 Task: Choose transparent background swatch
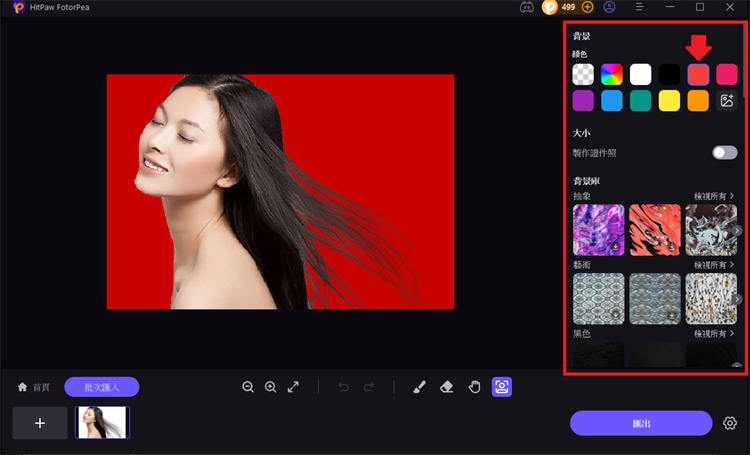coord(583,75)
